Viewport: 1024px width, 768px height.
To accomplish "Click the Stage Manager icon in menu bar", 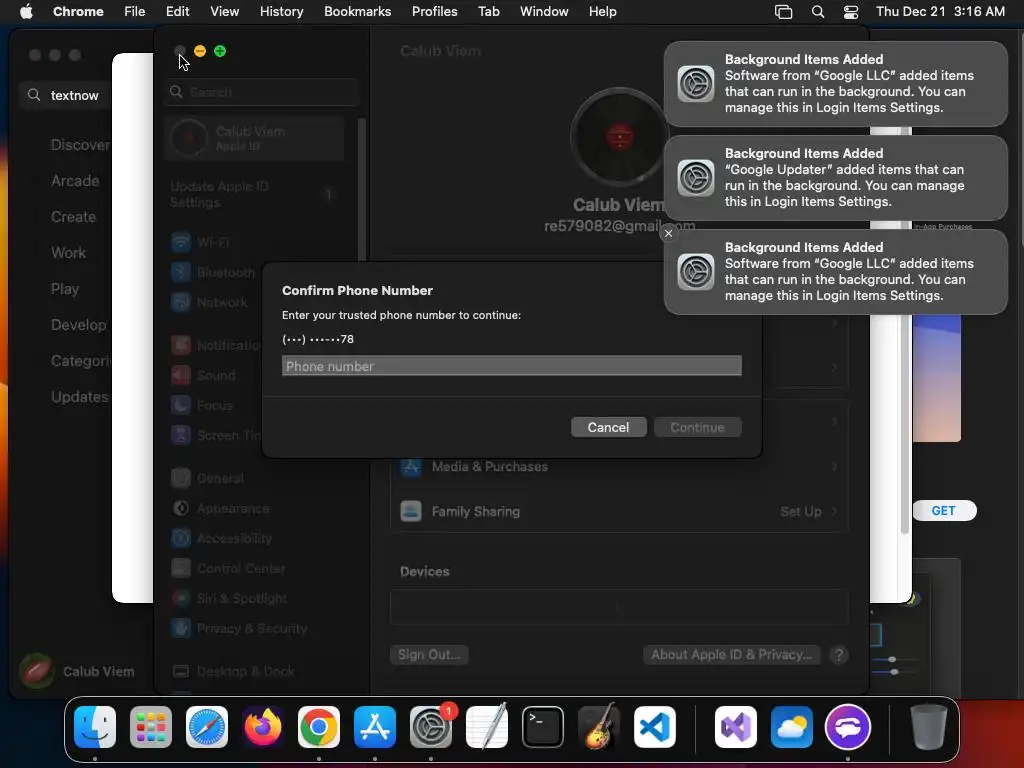I will click(x=783, y=11).
